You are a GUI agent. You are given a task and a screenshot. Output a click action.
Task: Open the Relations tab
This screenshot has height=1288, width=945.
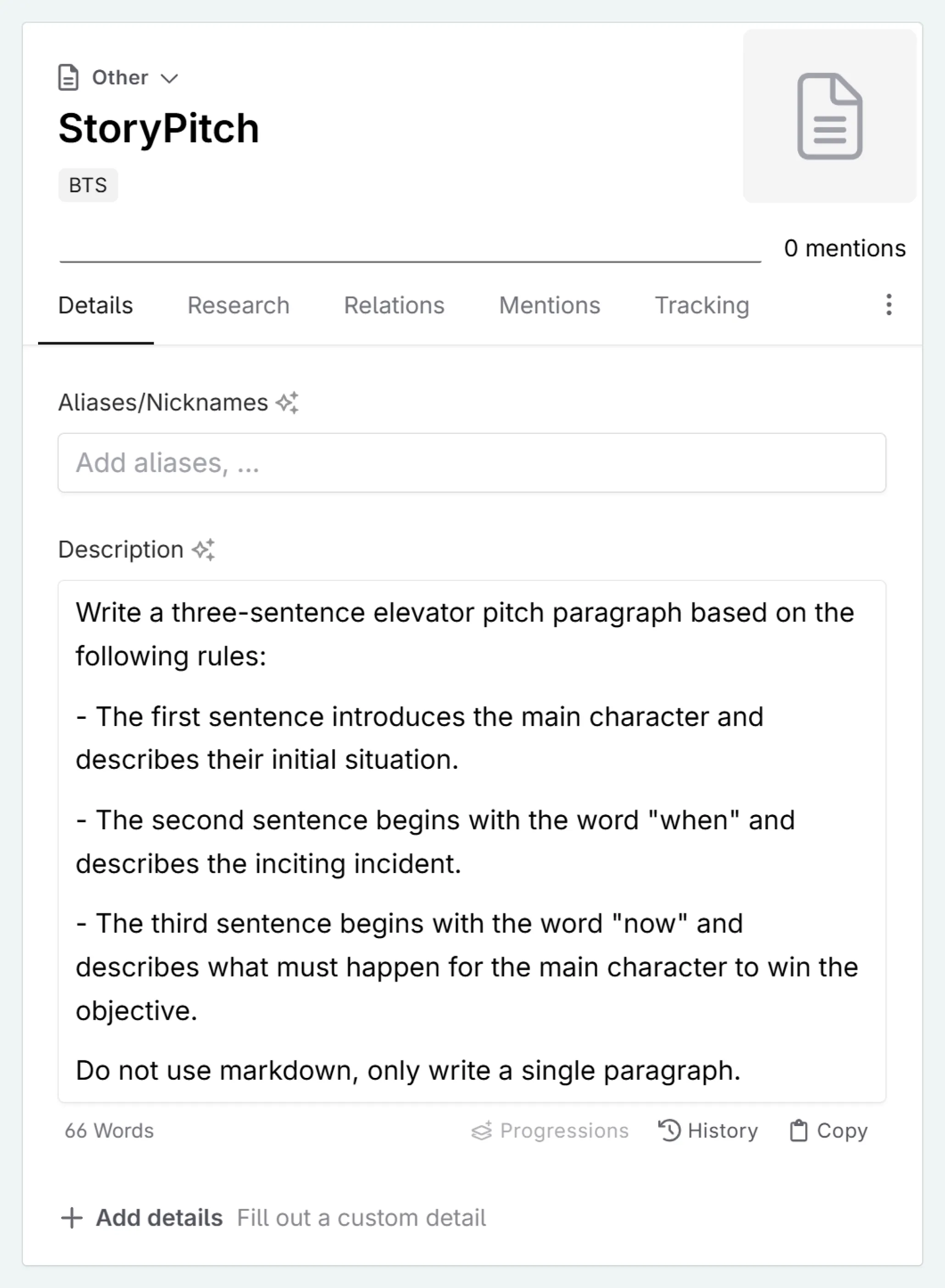pyautogui.click(x=394, y=306)
